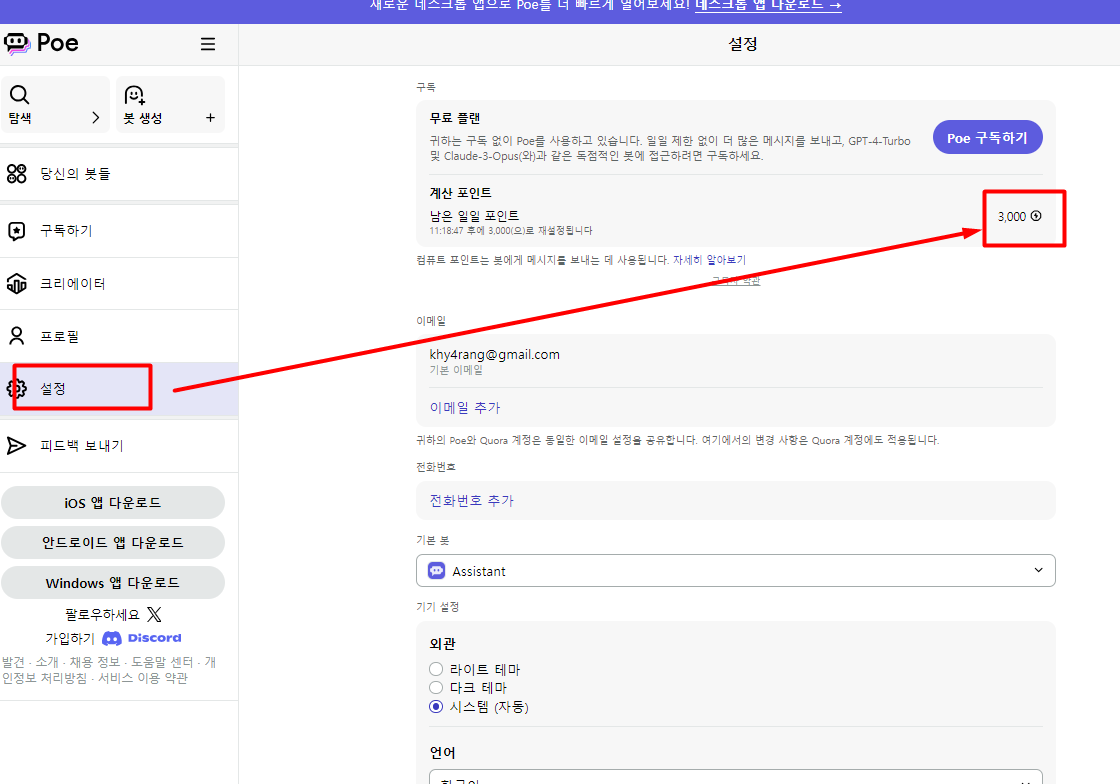Screen dimensions: 1120x784
Task: Click the plus sign beside 봇 생성
Action: 210,118
